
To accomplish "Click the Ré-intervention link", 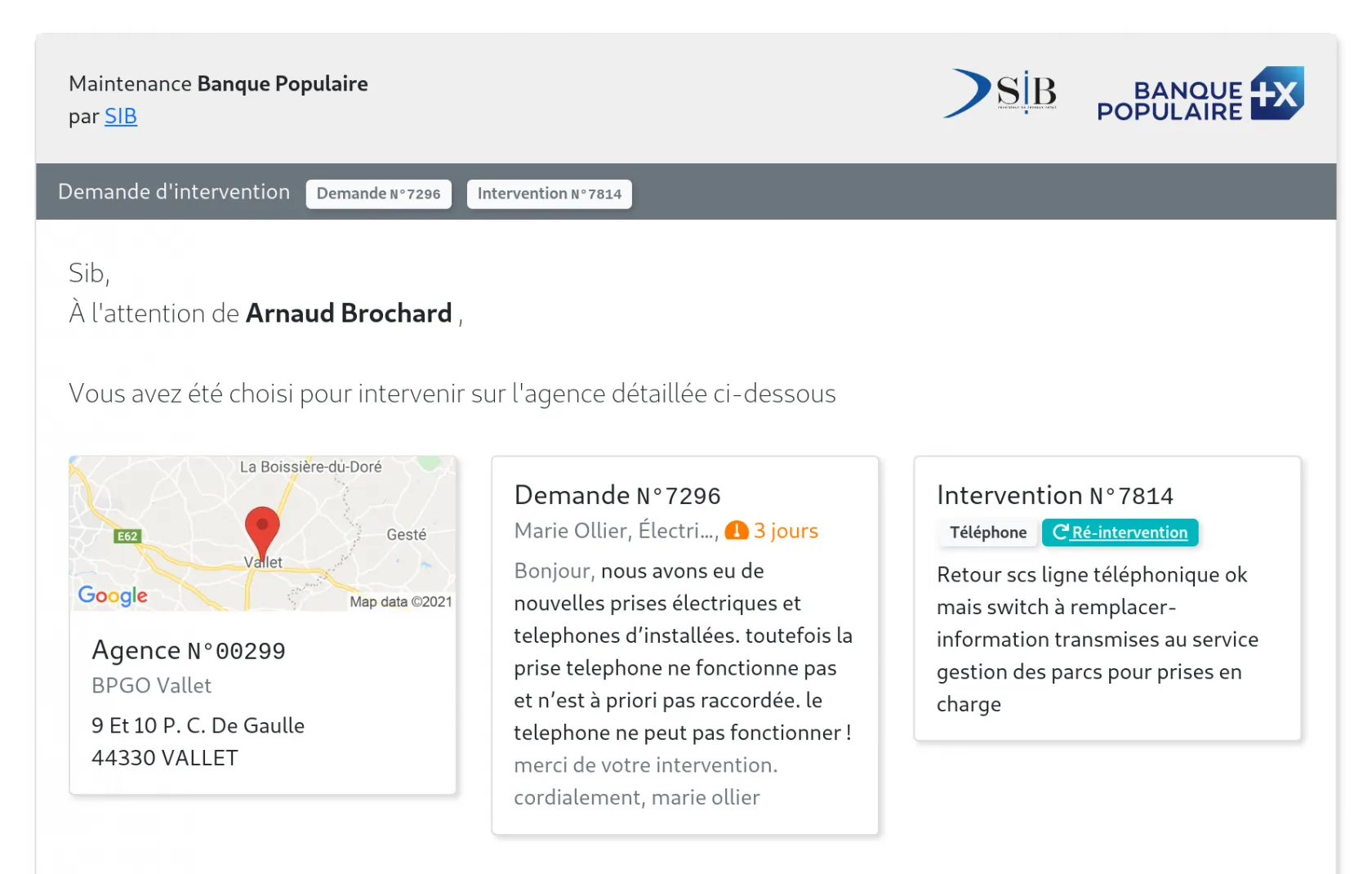I will pos(1129,533).
